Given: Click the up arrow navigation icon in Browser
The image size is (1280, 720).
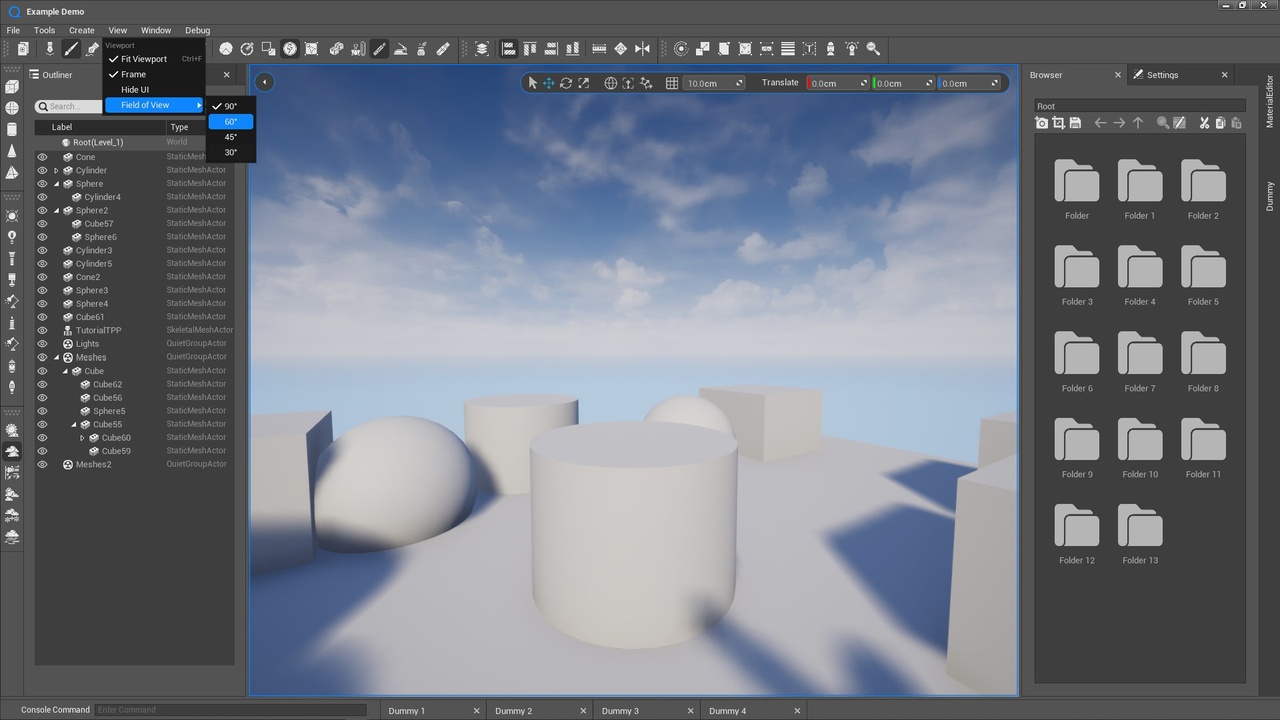Looking at the screenshot, I should click(1138, 123).
